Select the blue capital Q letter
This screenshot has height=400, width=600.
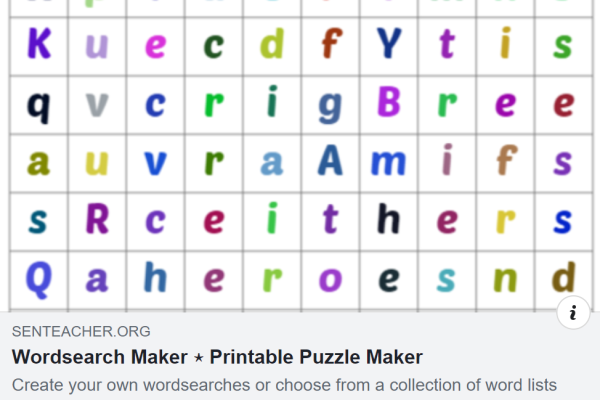(39, 279)
